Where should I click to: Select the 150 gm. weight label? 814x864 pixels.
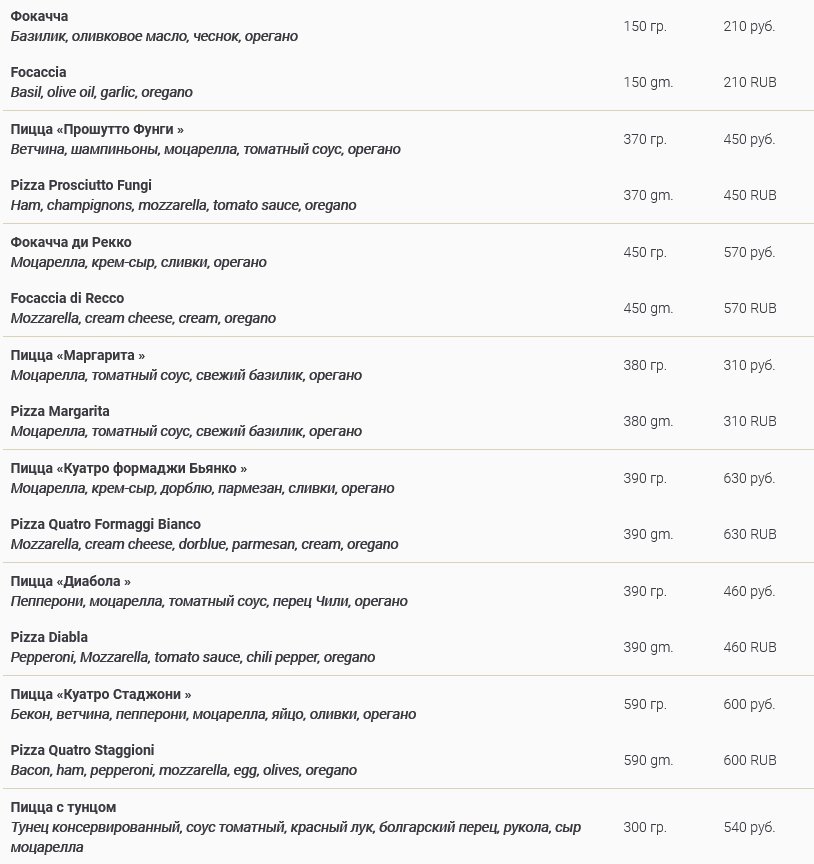(648, 82)
